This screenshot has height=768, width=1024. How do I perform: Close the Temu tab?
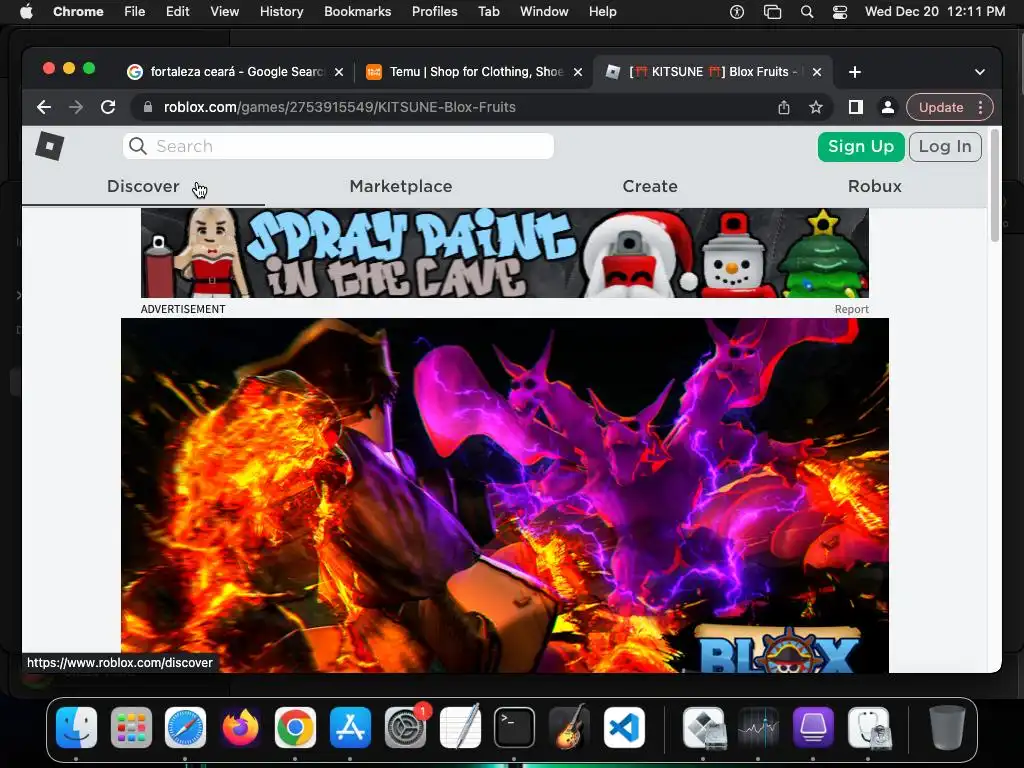tap(578, 72)
